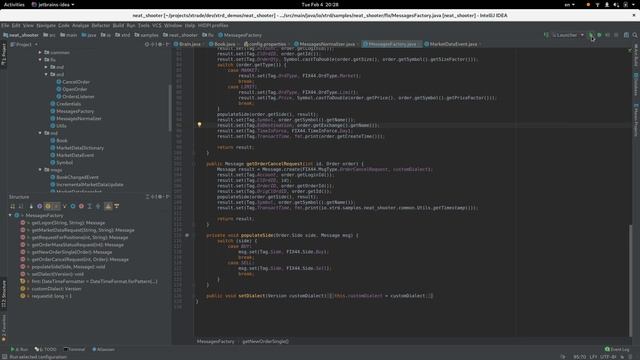Run the Launcher configuration with the green Run icon
The image size is (640, 360).
pos(591,35)
